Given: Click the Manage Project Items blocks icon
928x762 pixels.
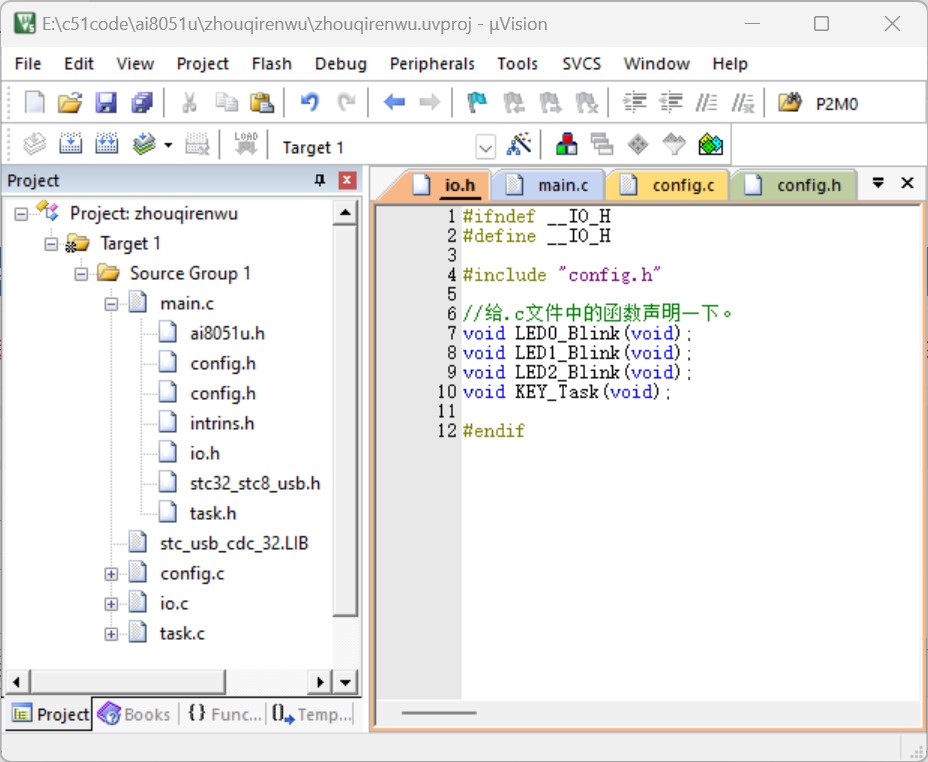Looking at the screenshot, I should 567,144.
